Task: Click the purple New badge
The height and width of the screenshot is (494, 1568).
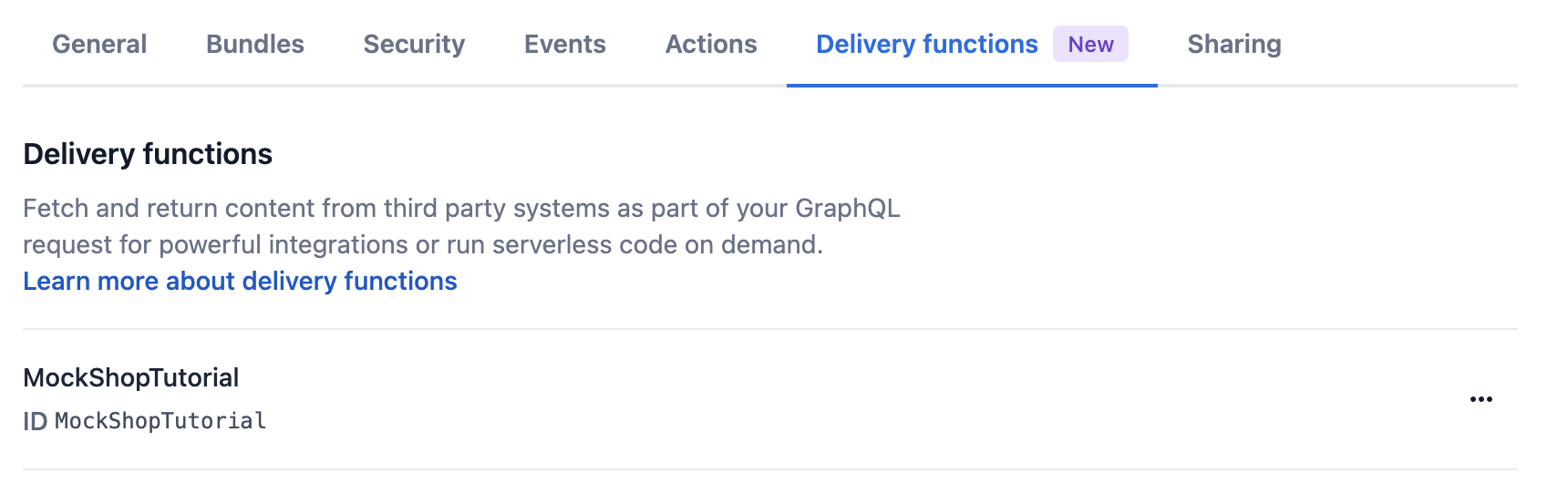Action: coord(1090,44)
